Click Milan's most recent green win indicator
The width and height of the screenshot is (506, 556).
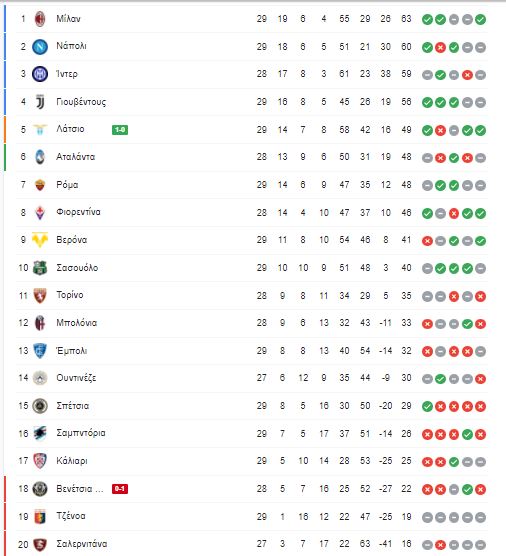click(x=480, y=20)
